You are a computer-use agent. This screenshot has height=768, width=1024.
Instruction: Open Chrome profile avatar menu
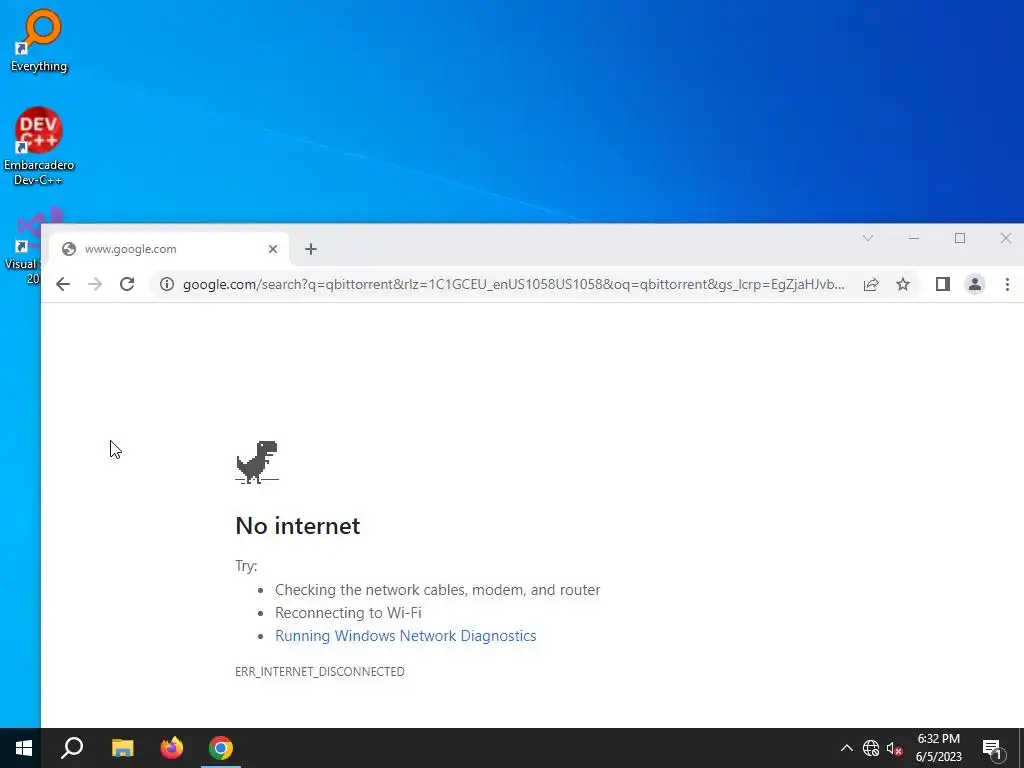point(974,284)
